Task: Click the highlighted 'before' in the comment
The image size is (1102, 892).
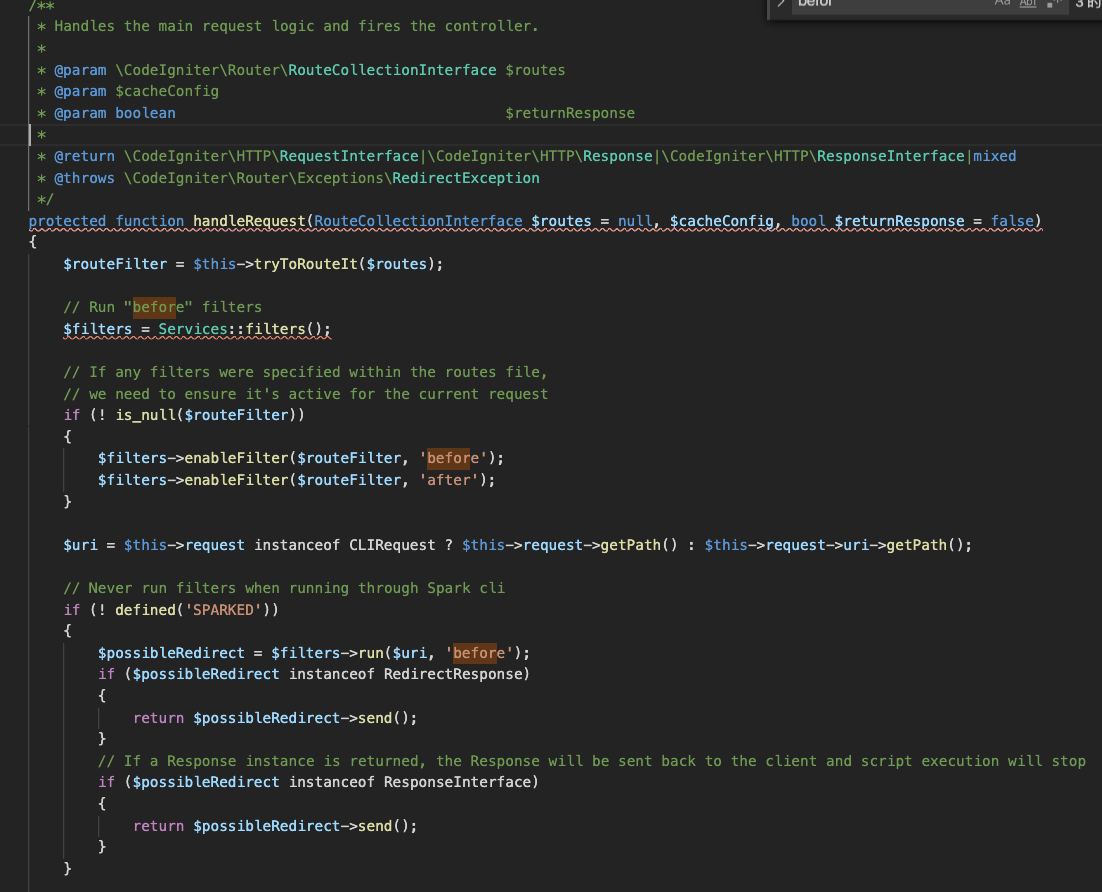Action: [154, 307]
